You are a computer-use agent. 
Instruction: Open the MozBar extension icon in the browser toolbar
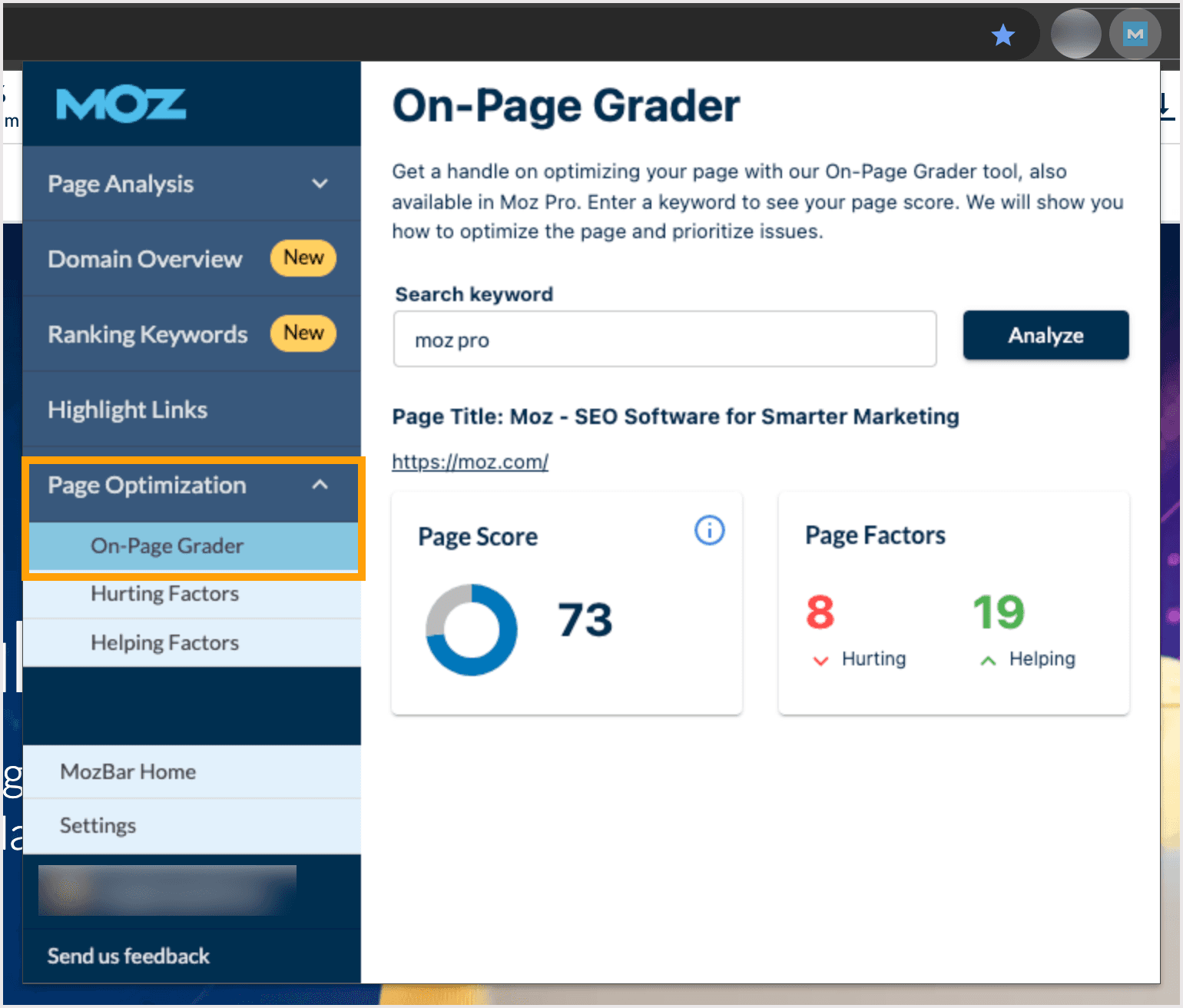[x=1135, y=33]
